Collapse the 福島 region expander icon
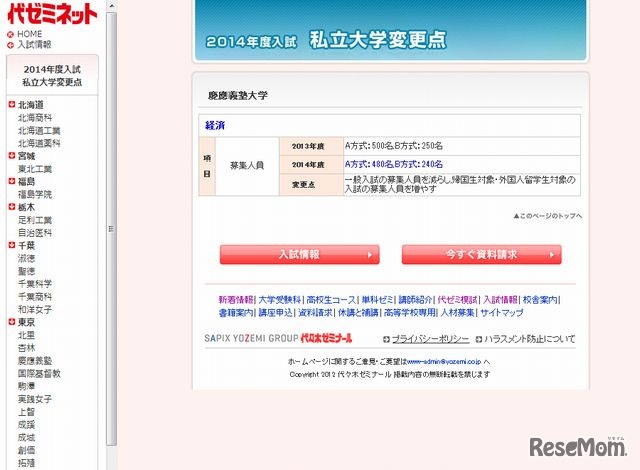Image resolution: width=640 pixels, height=470 pixels. [12, 181]
